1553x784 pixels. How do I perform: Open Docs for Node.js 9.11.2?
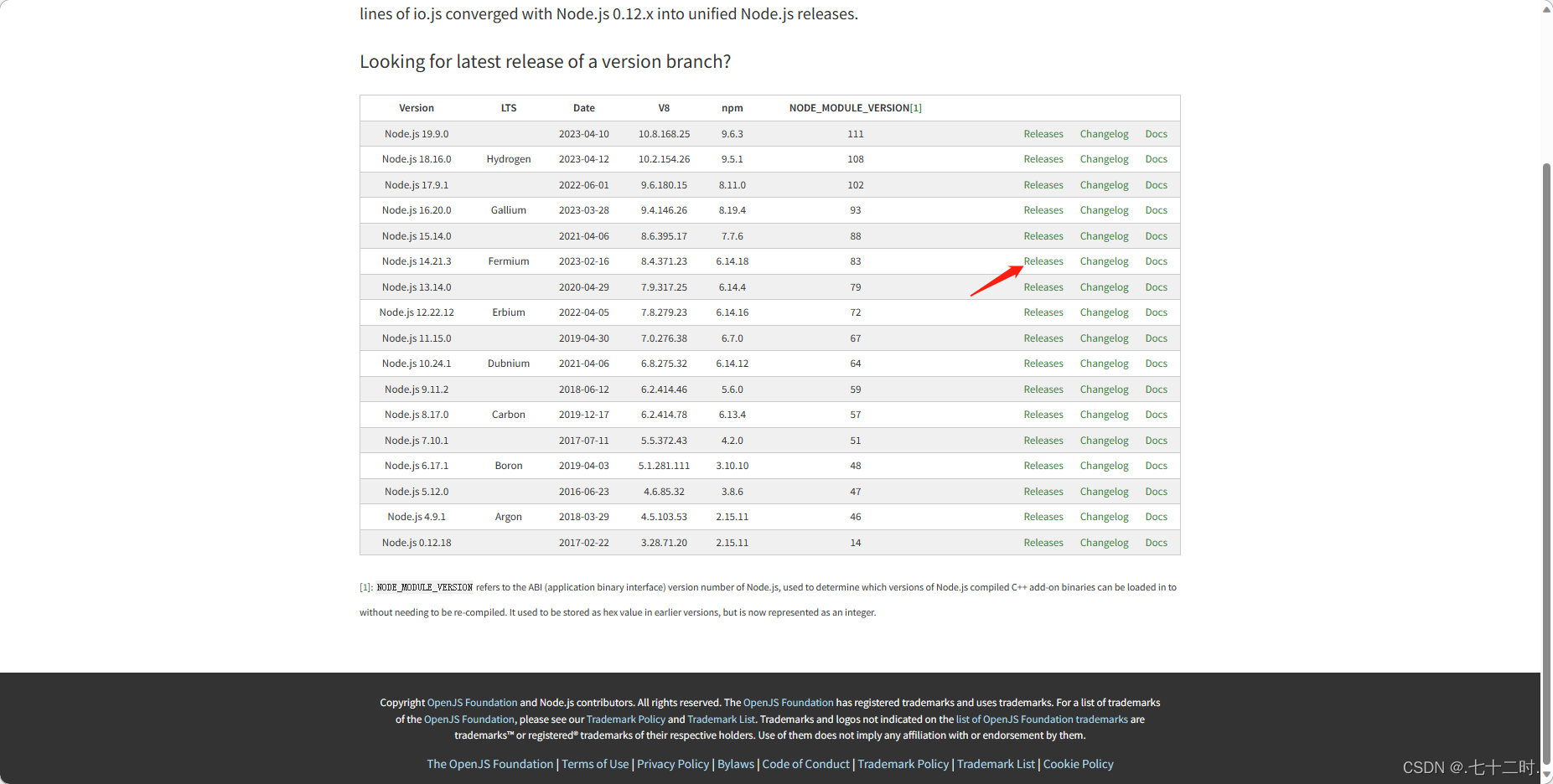(1156, 389)
